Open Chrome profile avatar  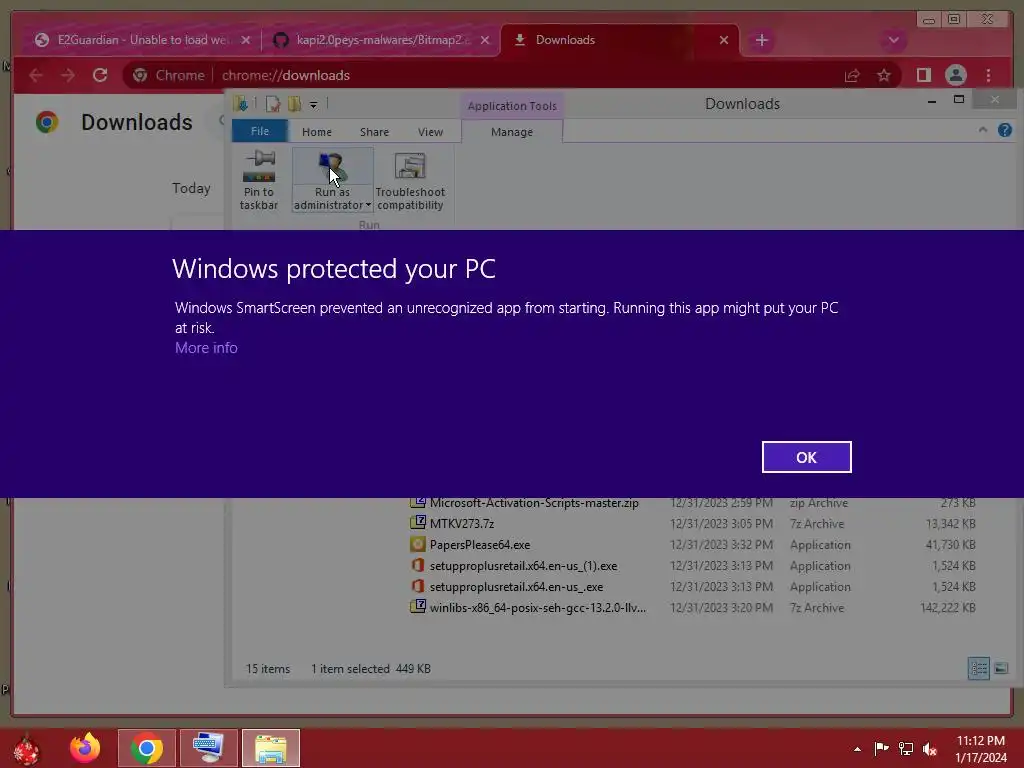point(955,75)
